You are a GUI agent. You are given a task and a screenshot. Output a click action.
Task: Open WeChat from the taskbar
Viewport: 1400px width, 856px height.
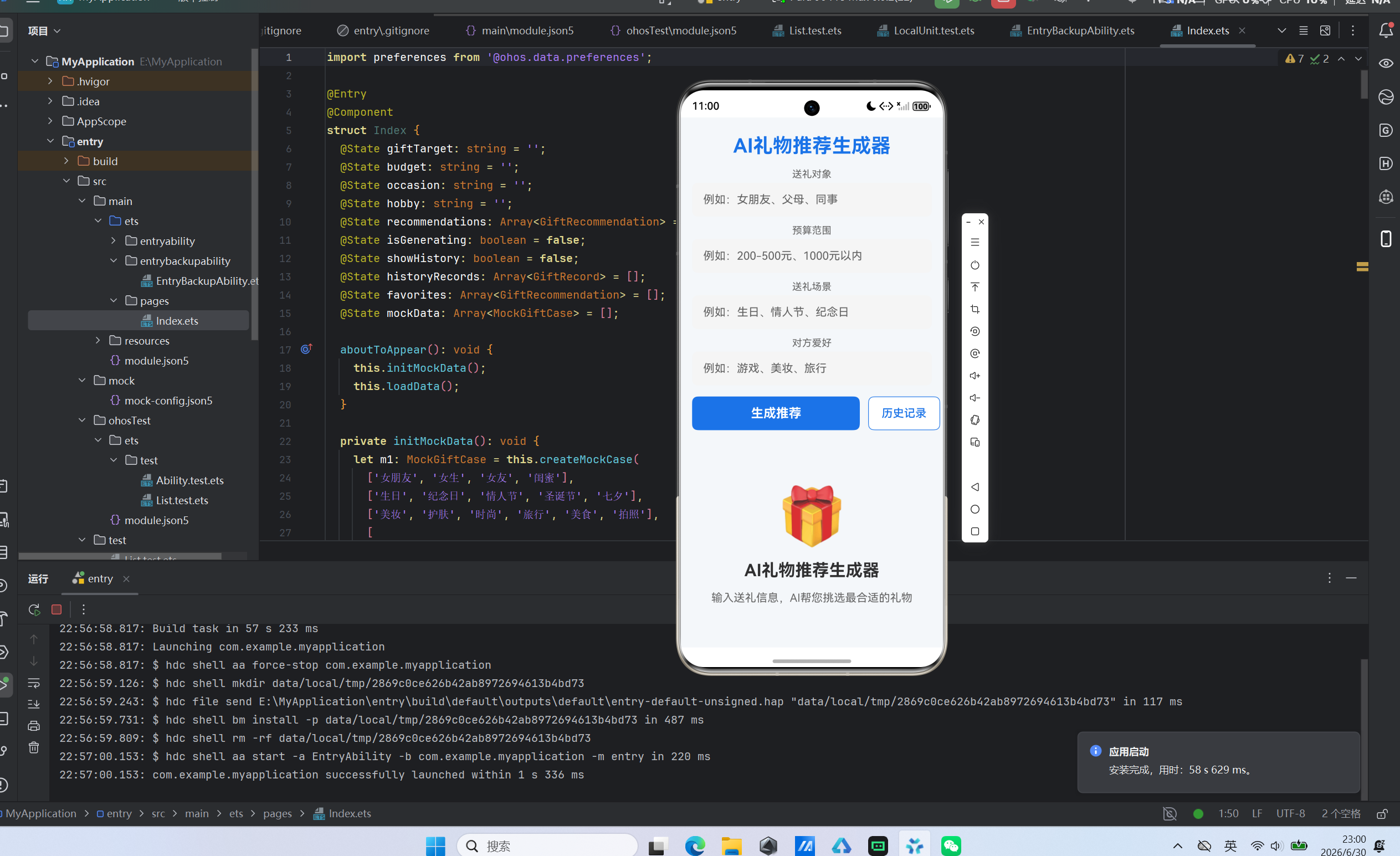click(x=951, y=847)
